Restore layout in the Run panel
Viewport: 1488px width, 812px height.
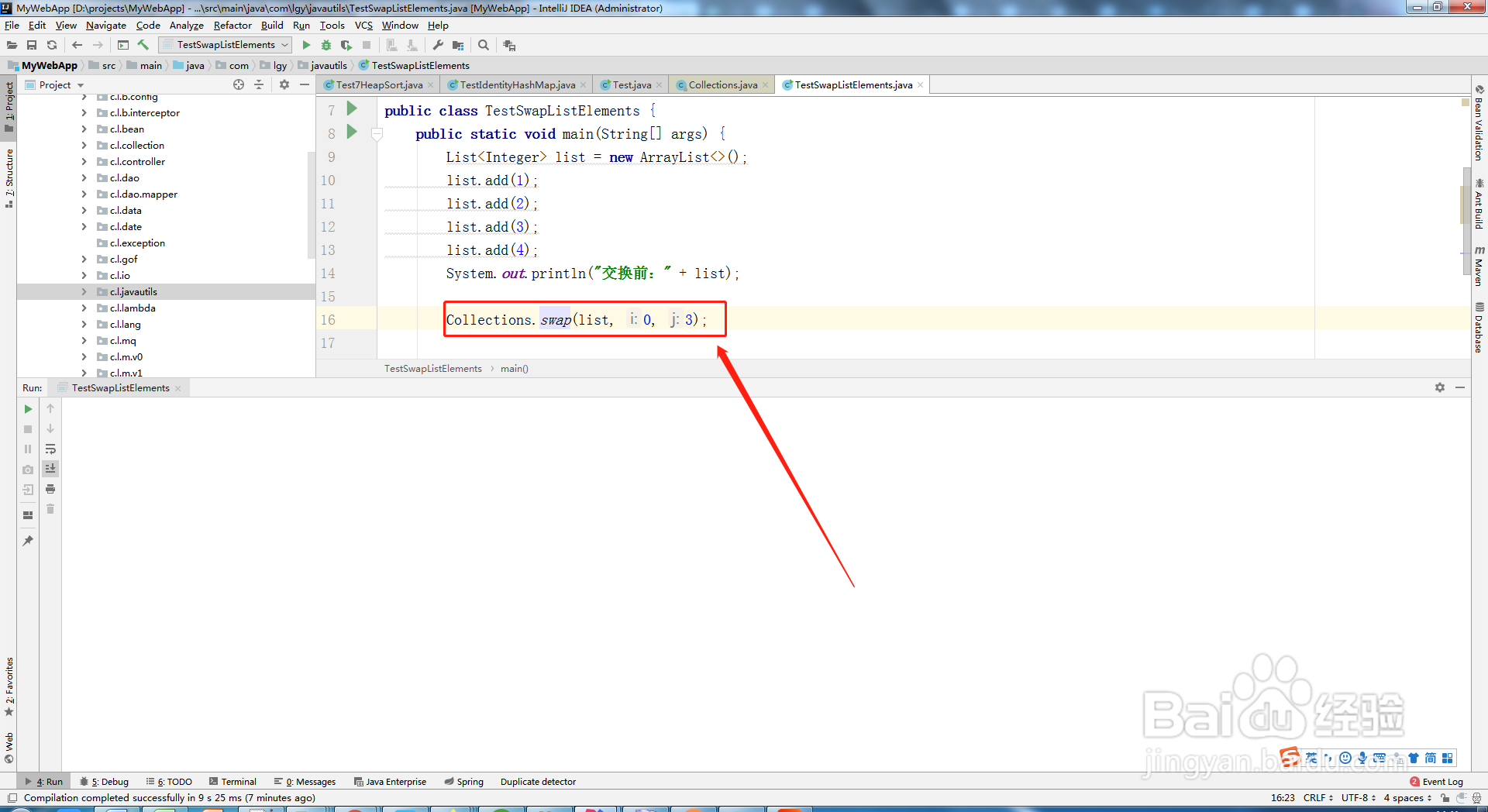(28, 515)
